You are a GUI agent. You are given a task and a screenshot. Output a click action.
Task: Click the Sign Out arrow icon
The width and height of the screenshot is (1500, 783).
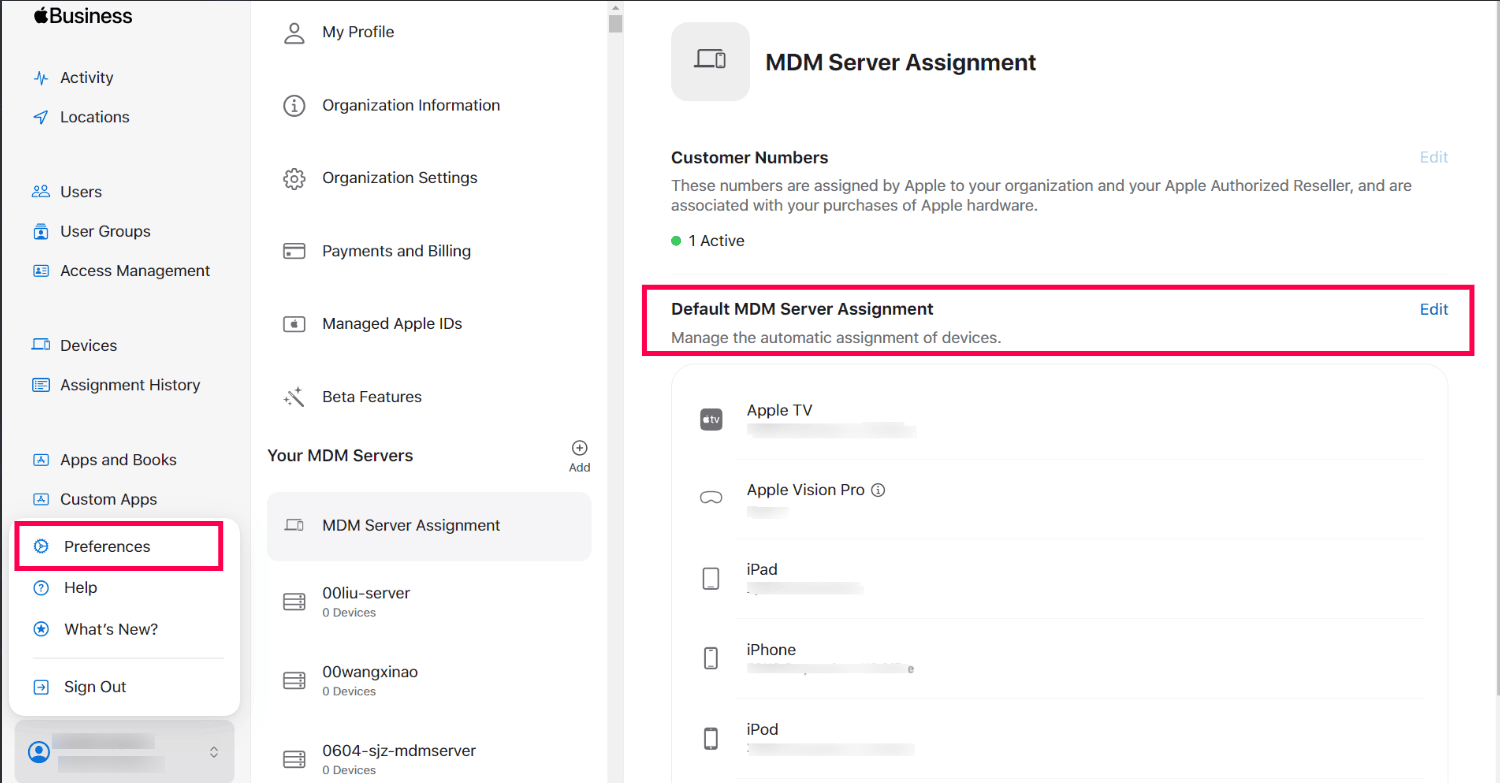(x=41, y=687)
